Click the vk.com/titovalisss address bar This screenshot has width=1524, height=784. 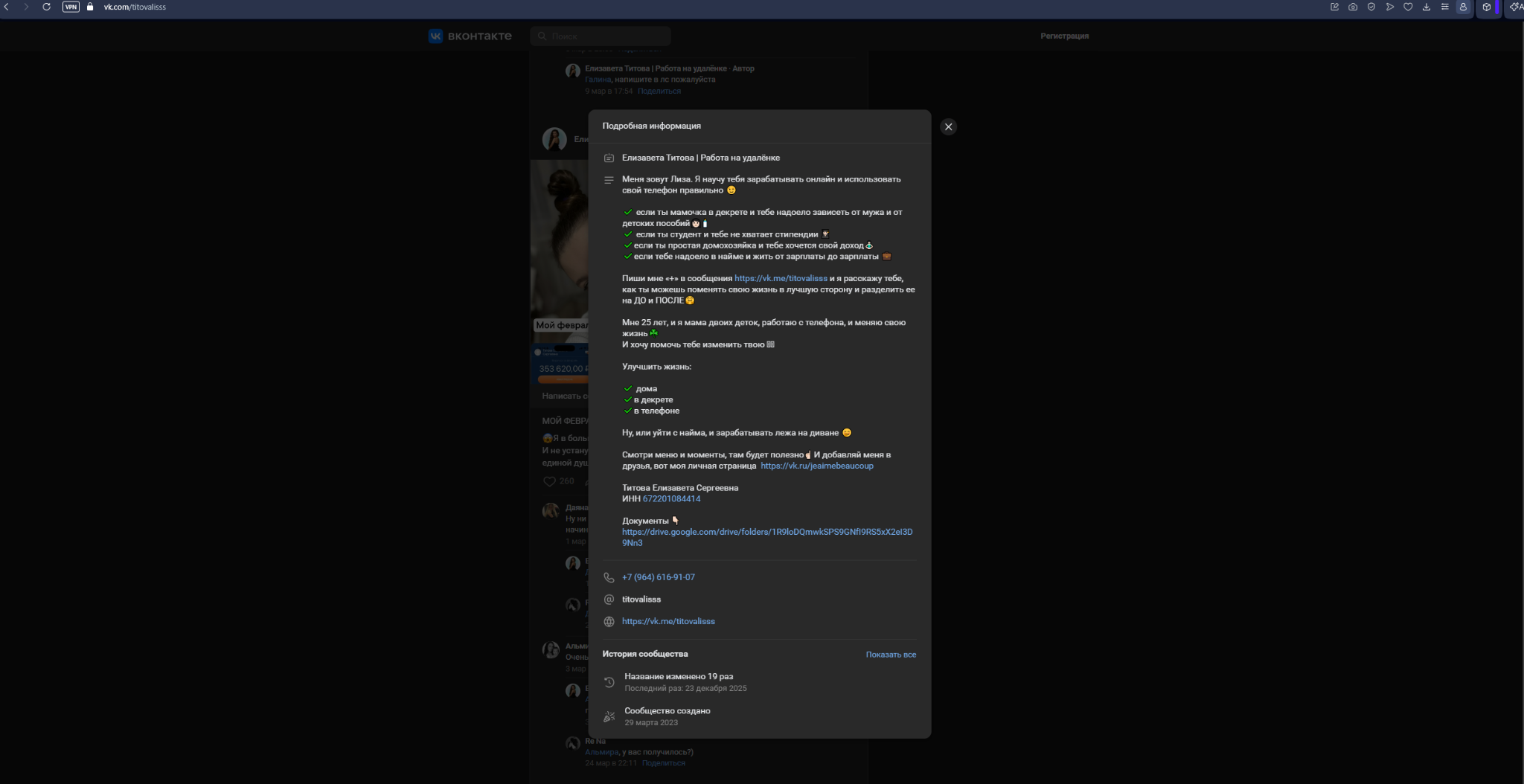pyautogui.click(x=135, y=7)
